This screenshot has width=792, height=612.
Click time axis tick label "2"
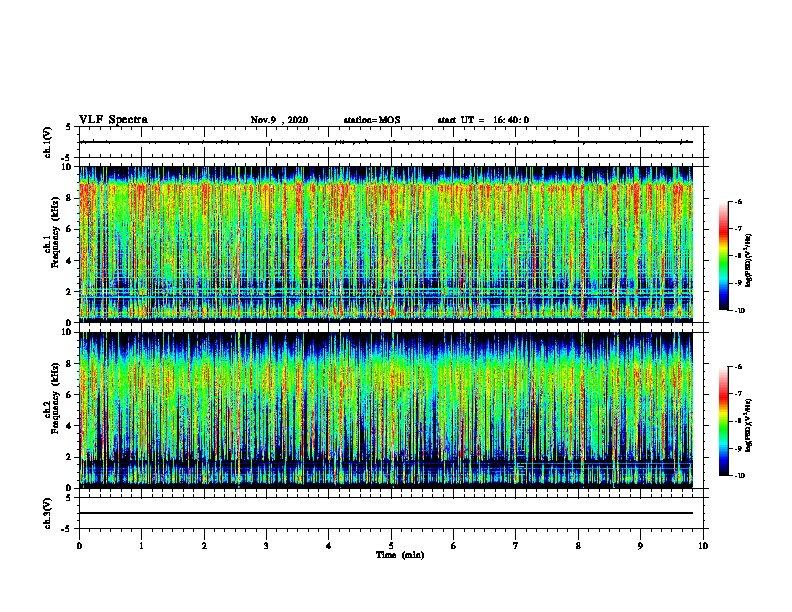(x=204, y=546)
